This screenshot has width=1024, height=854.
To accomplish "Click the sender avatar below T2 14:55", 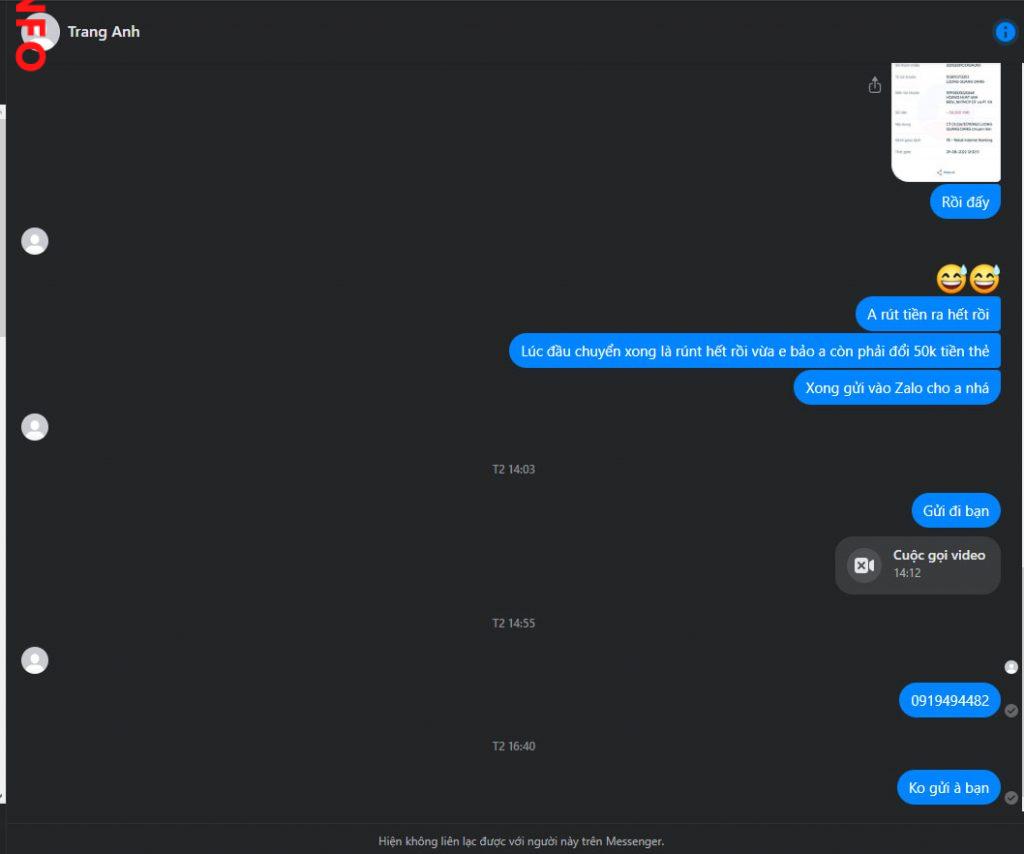I will [x=35, y=660].
